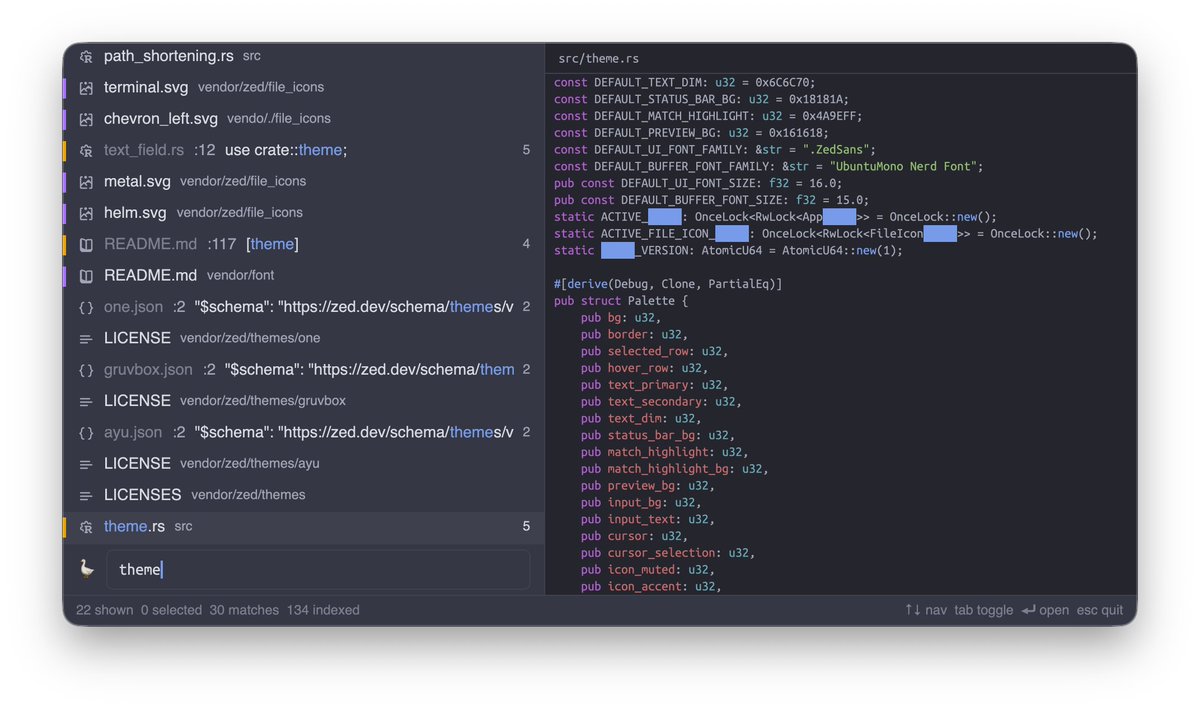
Task: Click the src/theme.rs preview header
Action: point(598,59)
